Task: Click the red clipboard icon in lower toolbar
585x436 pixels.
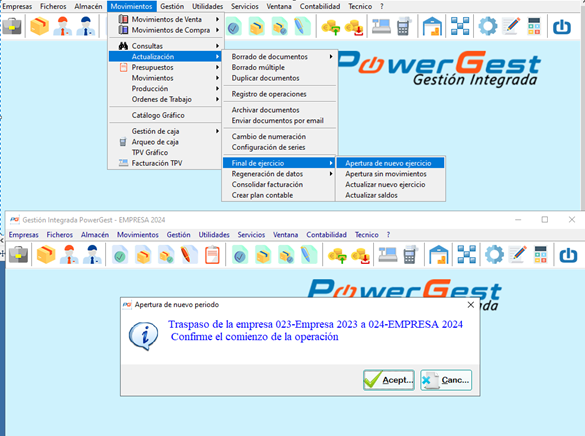Action: [212, 255]
